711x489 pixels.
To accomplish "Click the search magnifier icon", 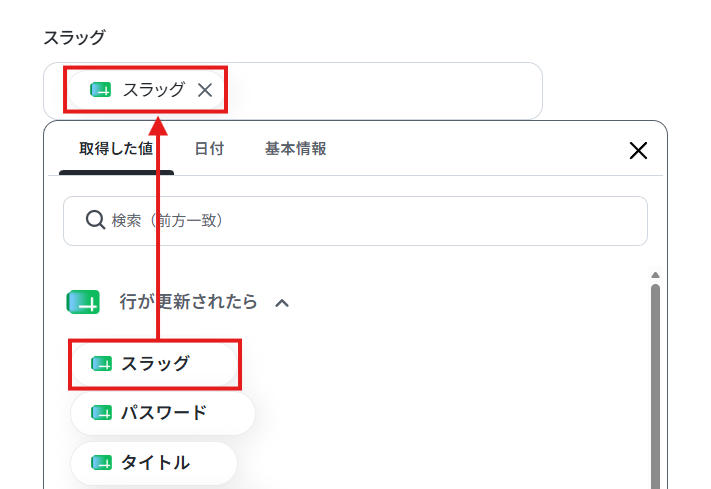I will pyautogui.click(x=95, y=220).
